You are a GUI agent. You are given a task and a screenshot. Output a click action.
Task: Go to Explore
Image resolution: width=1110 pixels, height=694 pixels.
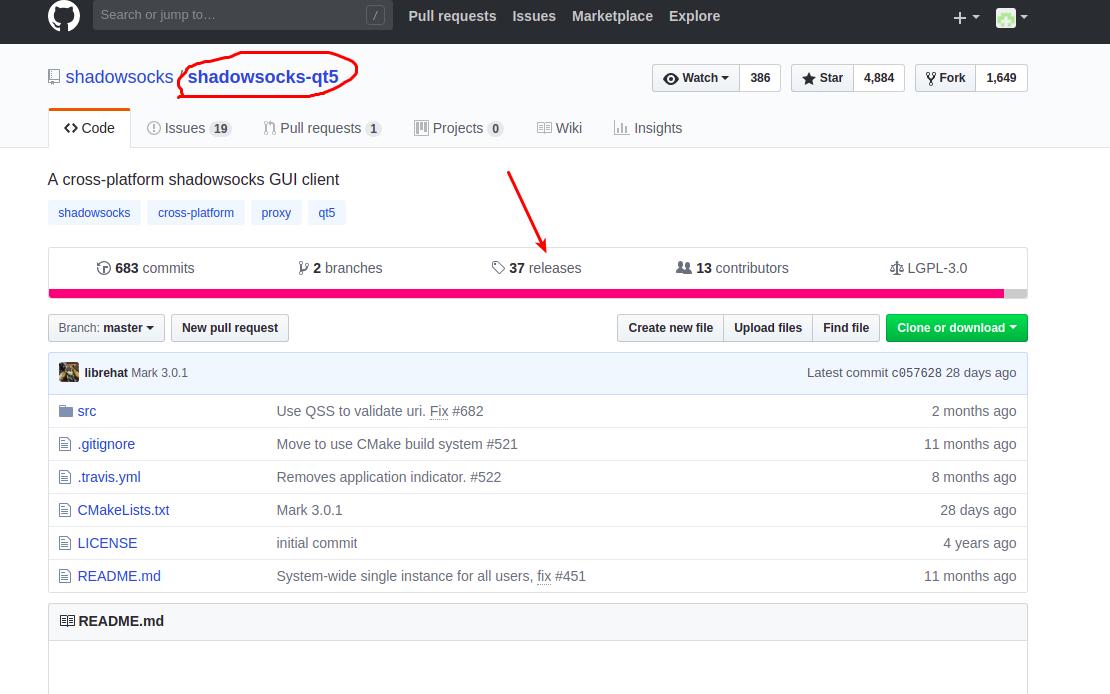[694, 16]
